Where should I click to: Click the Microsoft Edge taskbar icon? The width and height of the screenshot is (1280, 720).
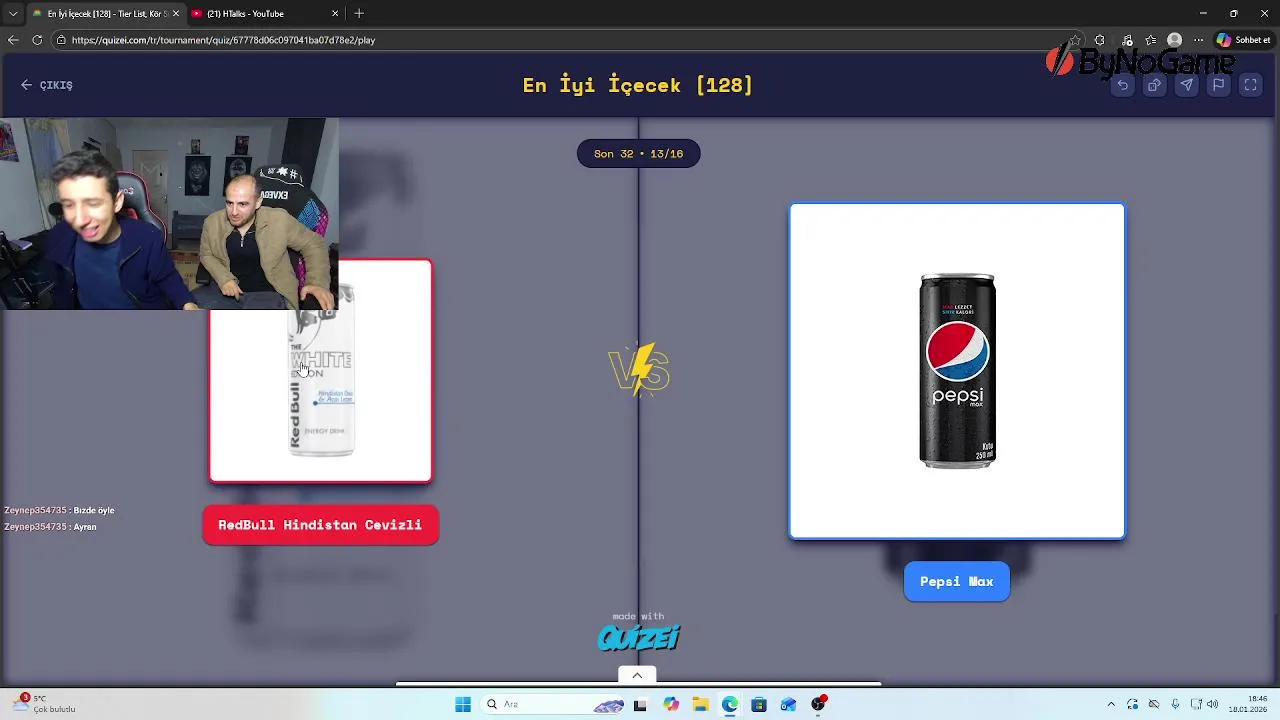730,704
